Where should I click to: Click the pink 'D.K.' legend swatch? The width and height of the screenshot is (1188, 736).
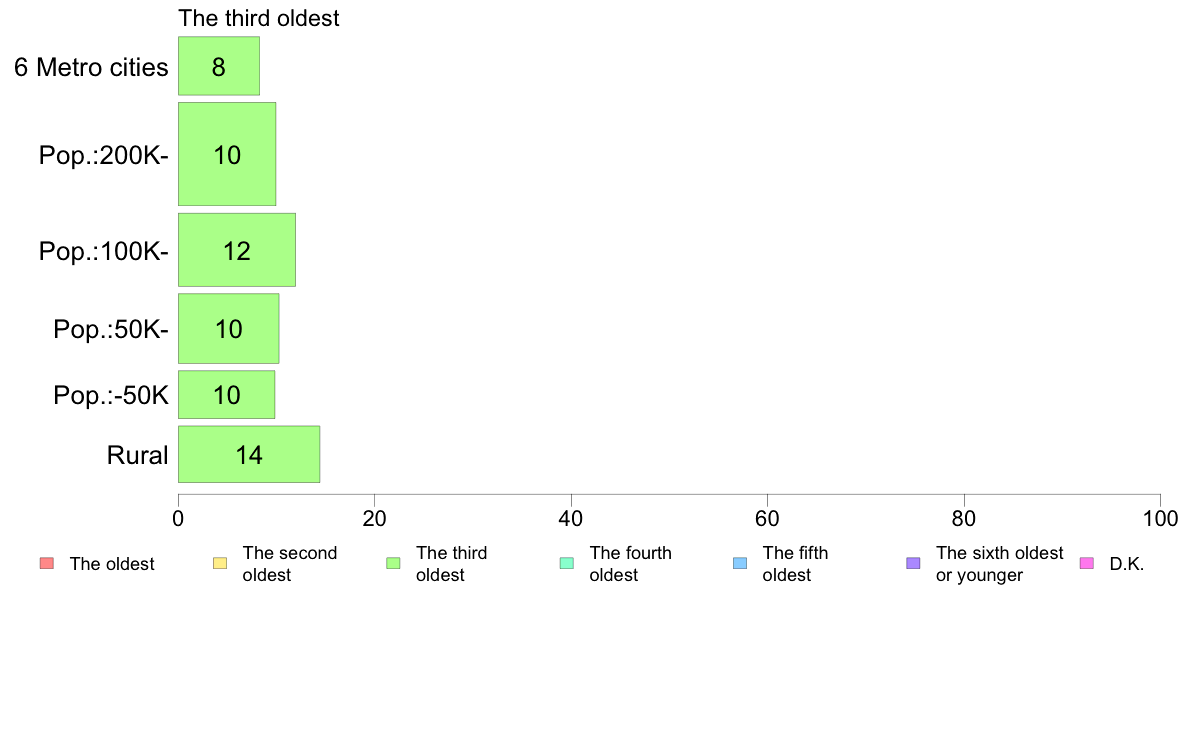coord(1086,563)
